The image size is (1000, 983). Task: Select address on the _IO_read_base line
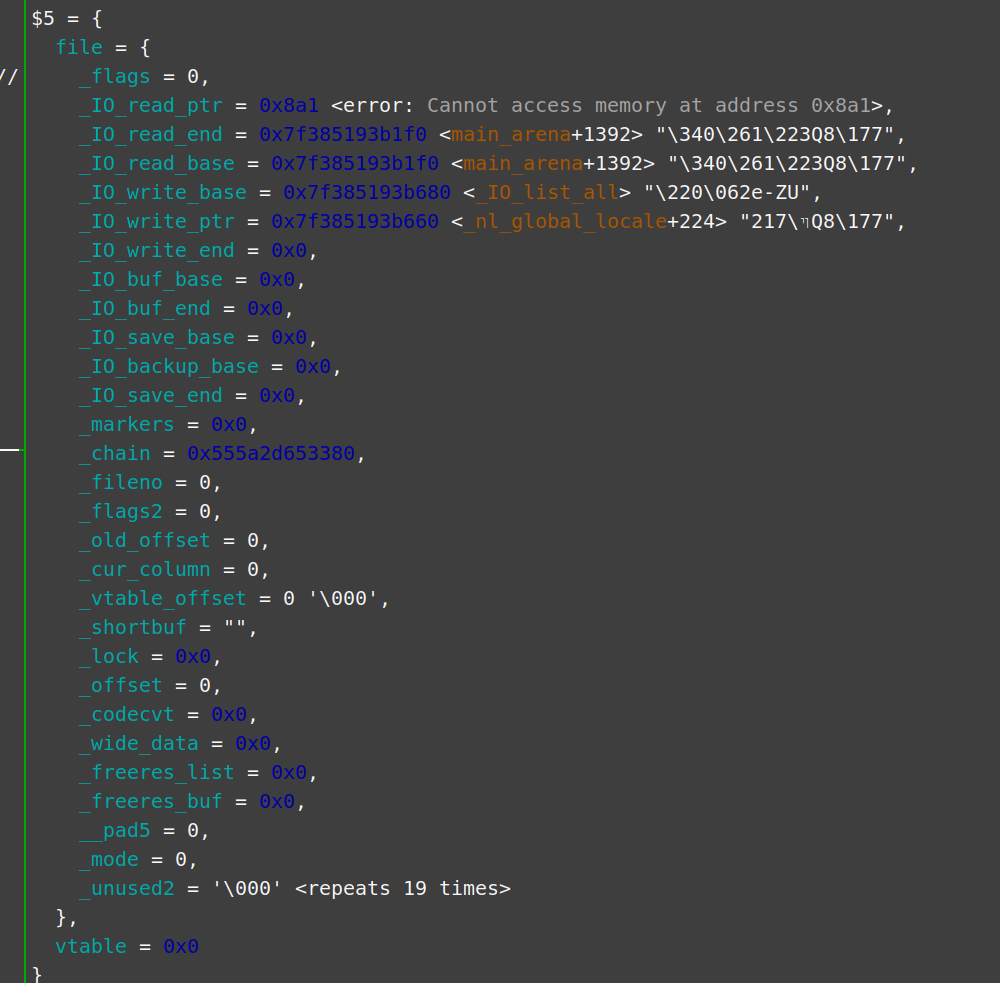(355, 163)
